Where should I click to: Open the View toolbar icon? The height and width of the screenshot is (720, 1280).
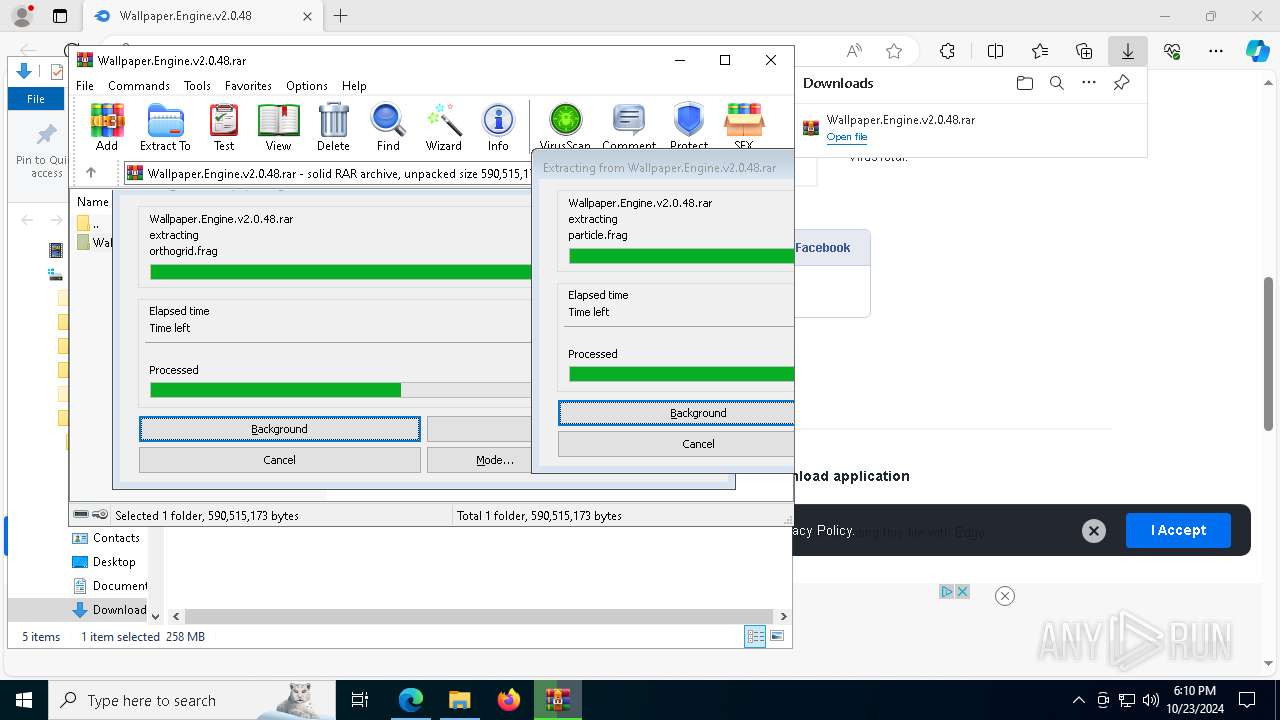(278, 126)
